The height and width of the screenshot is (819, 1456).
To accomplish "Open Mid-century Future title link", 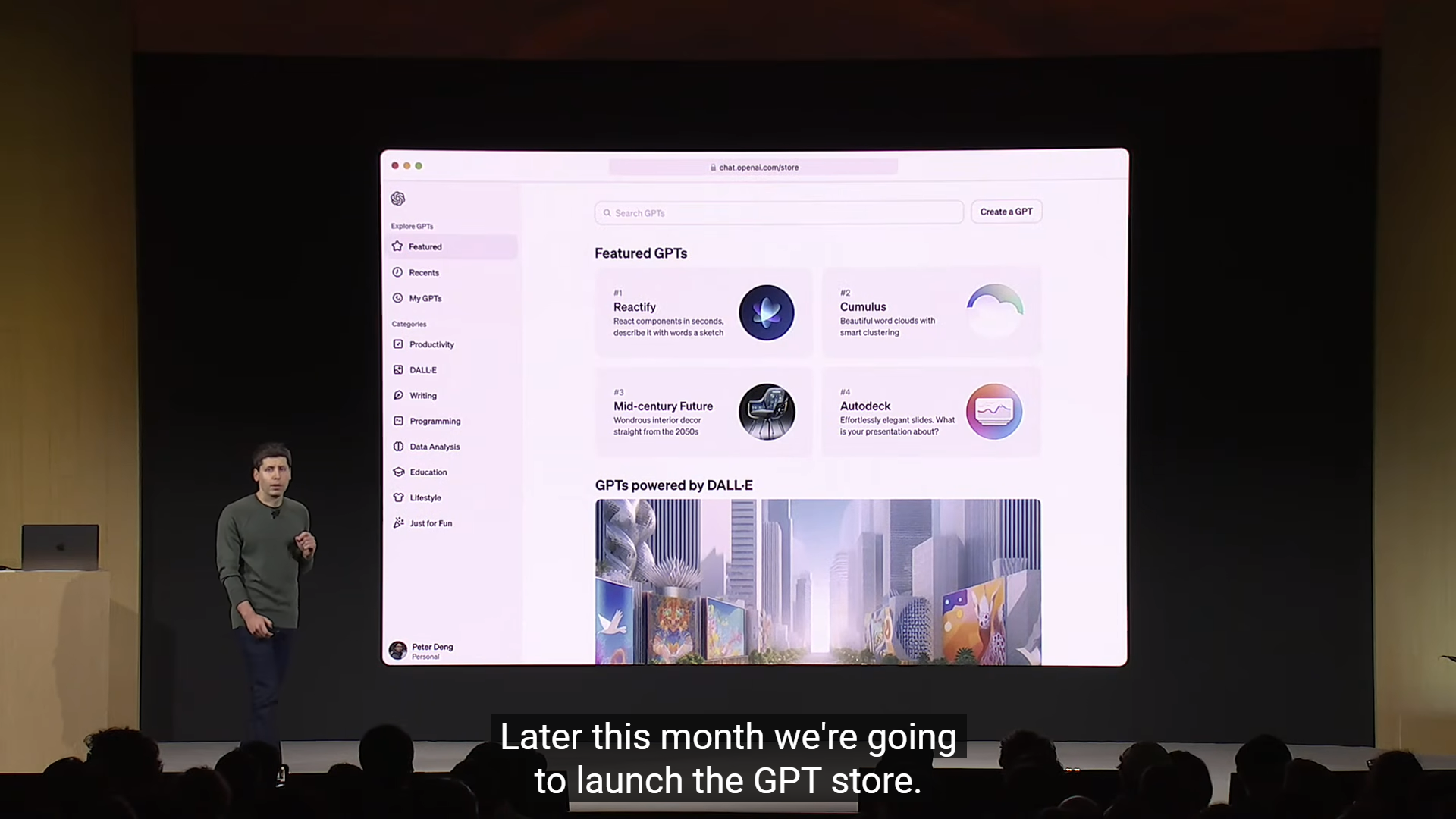I will [663, 406].
